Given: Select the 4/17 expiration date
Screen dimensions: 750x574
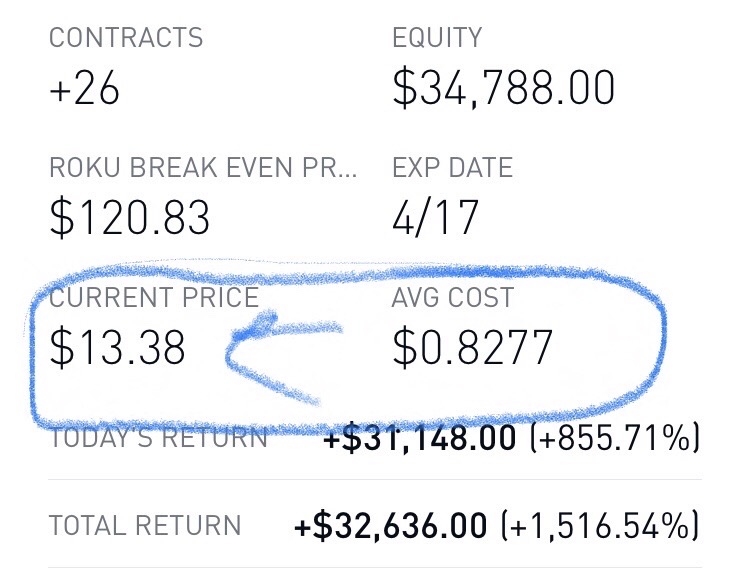Looking at the screenshot, I should point(435,218).
